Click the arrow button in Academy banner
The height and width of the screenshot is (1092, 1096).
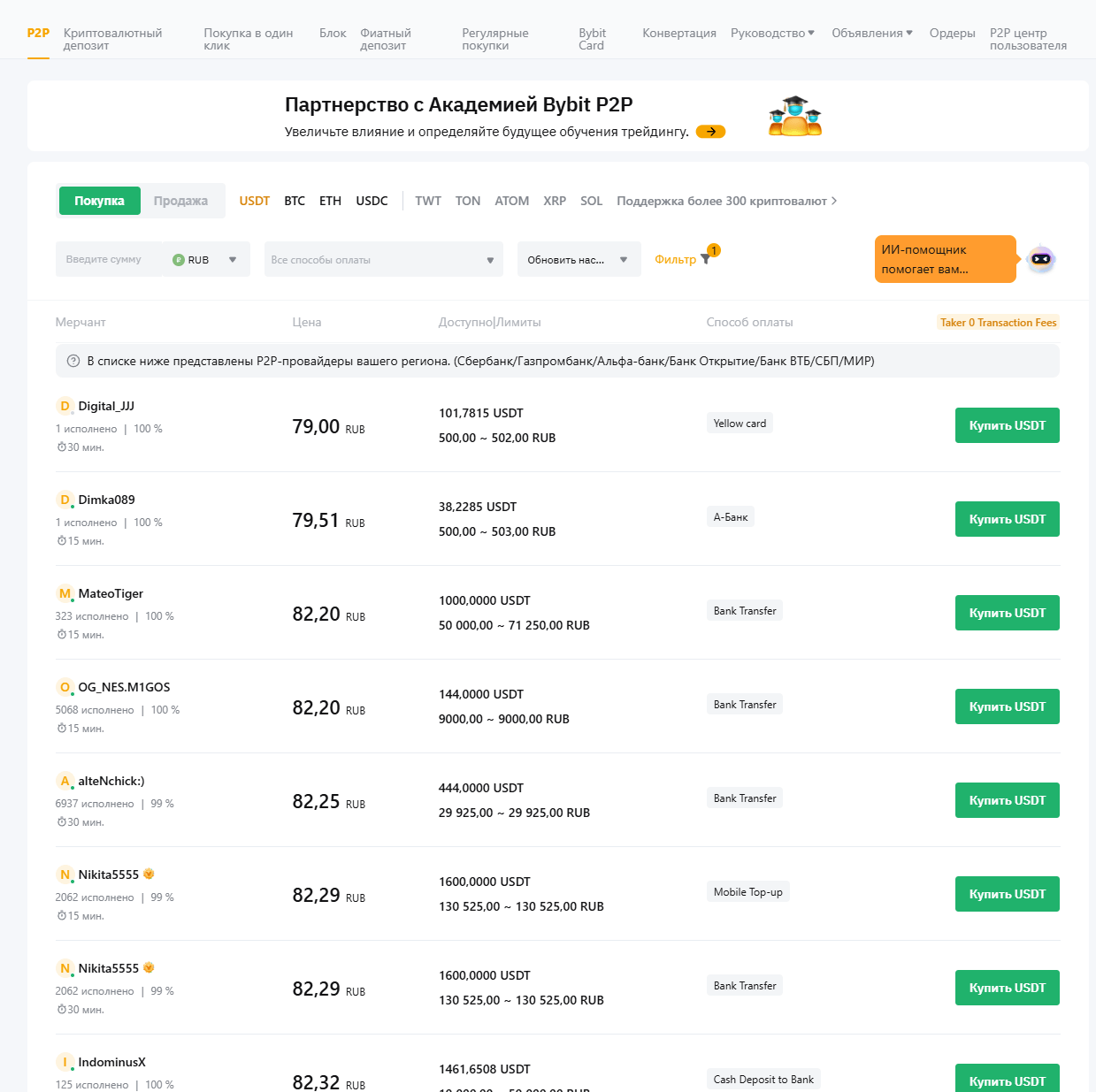pos(710,132)
